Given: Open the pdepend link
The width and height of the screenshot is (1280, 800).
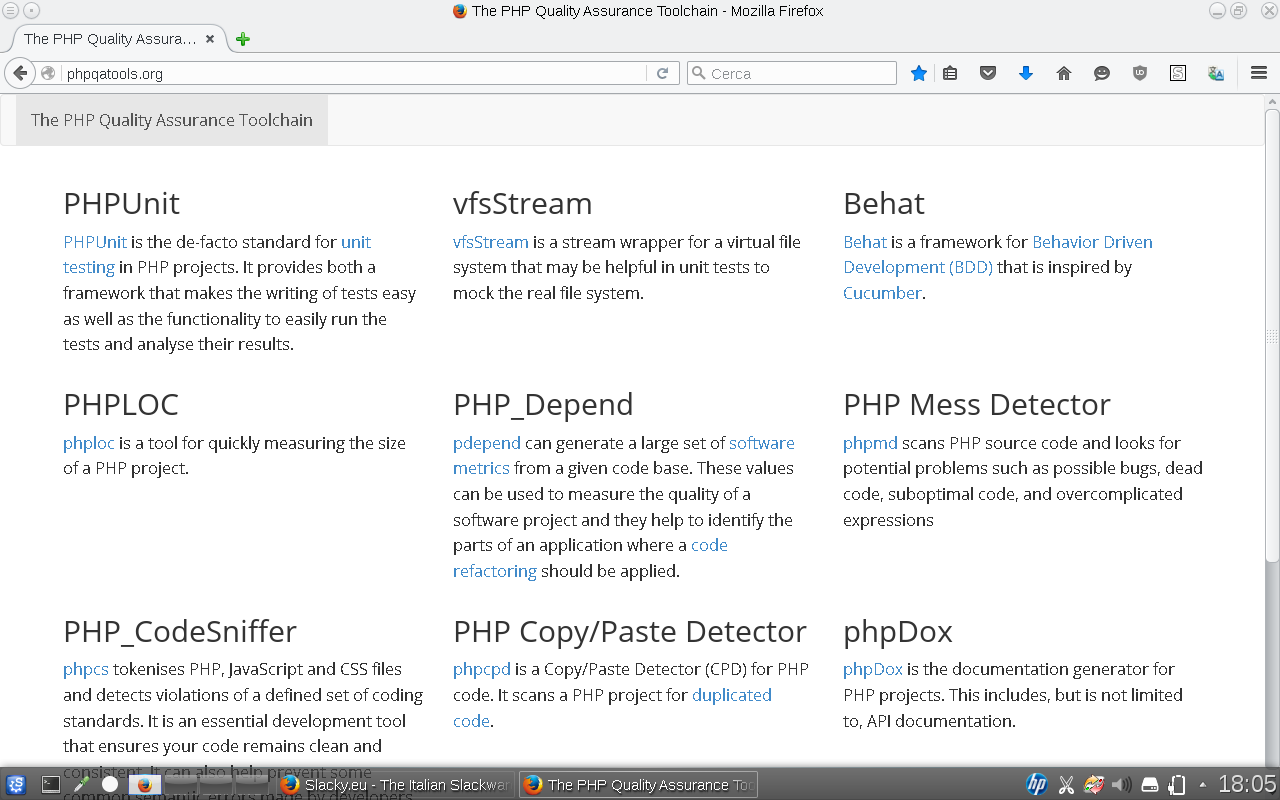Looking at the screenshot, I should 487,443.
